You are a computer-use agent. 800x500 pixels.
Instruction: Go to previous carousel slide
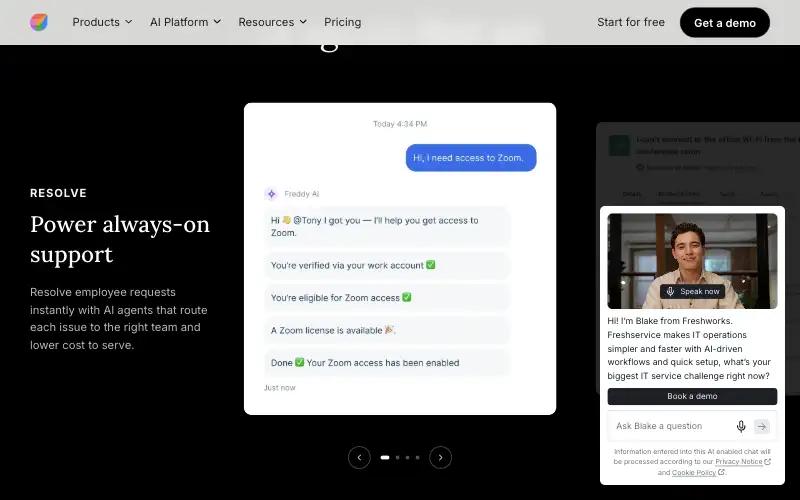point(359,457)
